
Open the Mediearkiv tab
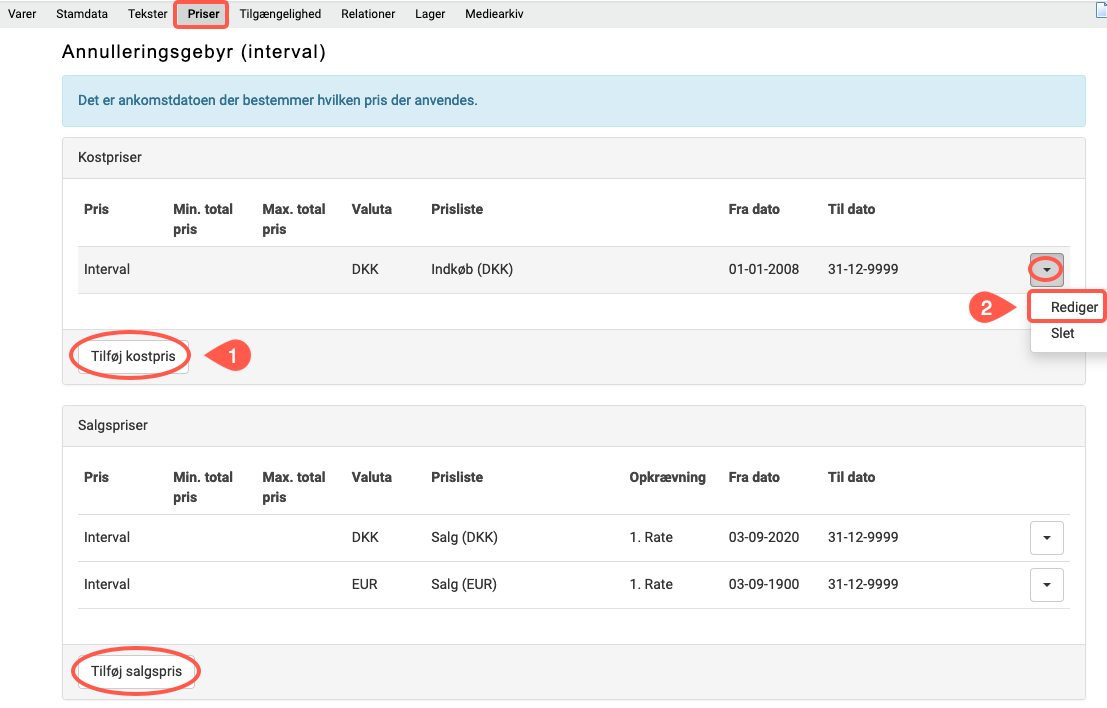point(494,14)
